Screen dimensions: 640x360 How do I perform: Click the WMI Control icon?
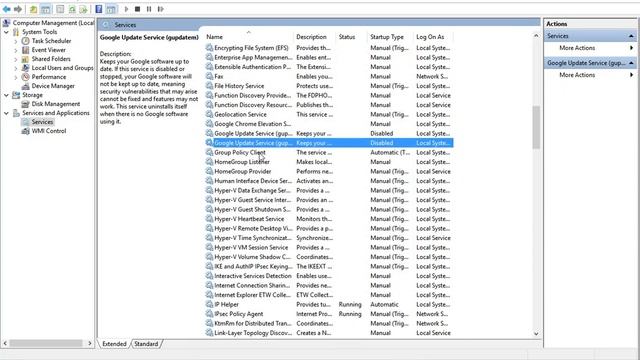(25, 131)
